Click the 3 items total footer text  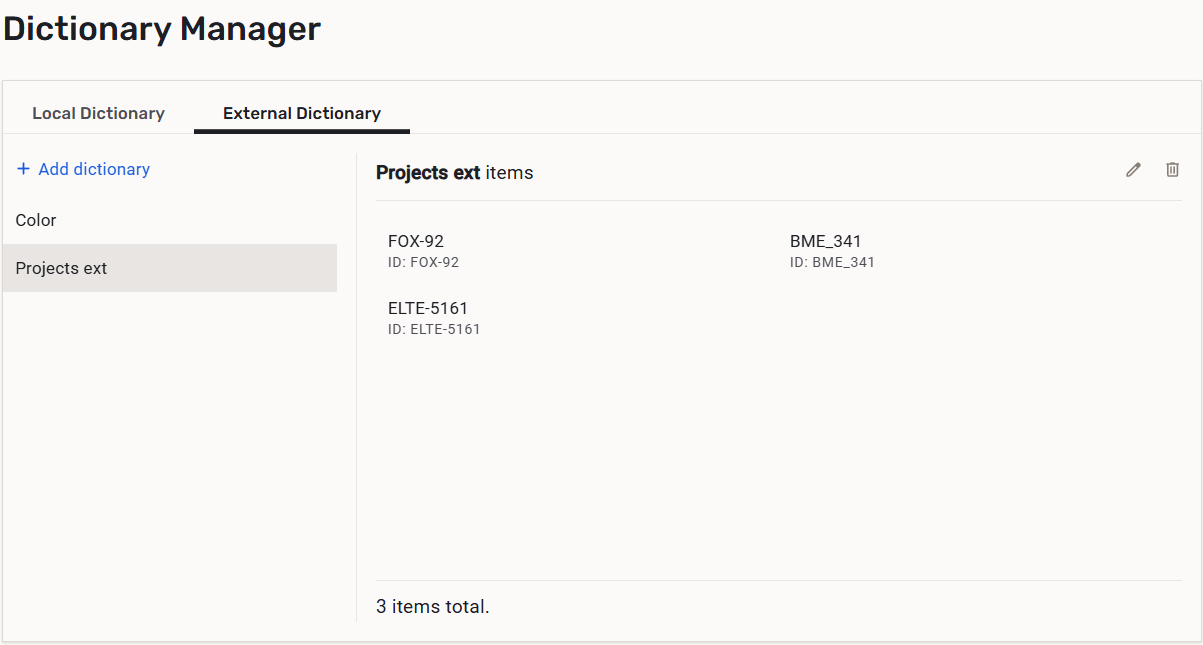(433, 606)
